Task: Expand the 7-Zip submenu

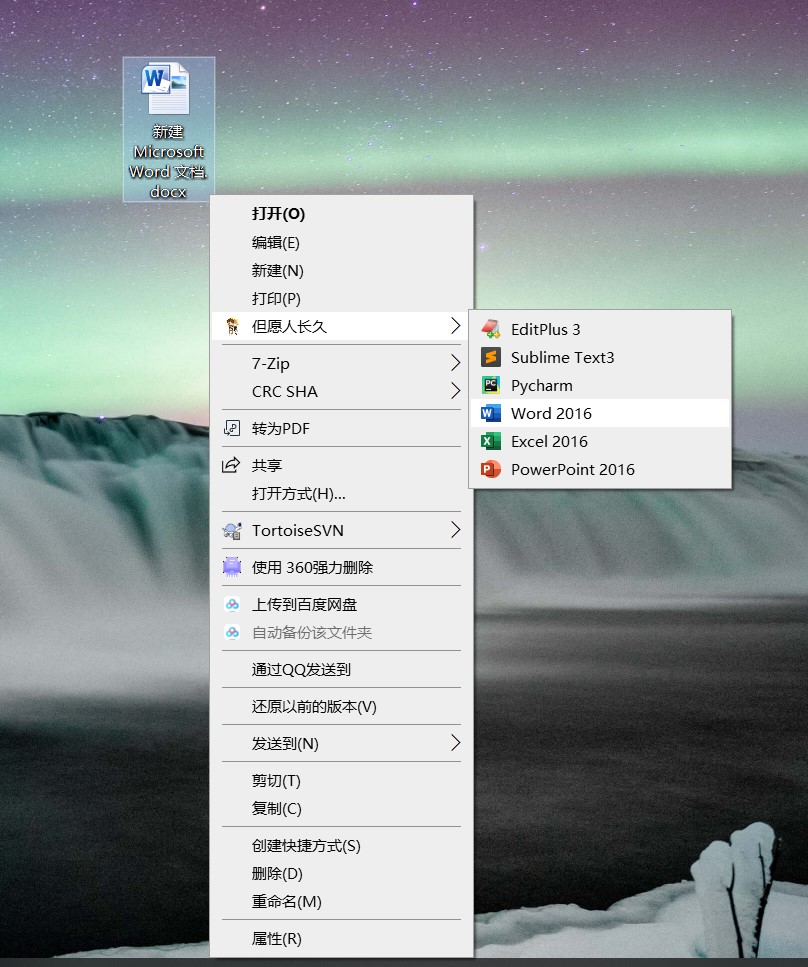Action: point(340,363)
